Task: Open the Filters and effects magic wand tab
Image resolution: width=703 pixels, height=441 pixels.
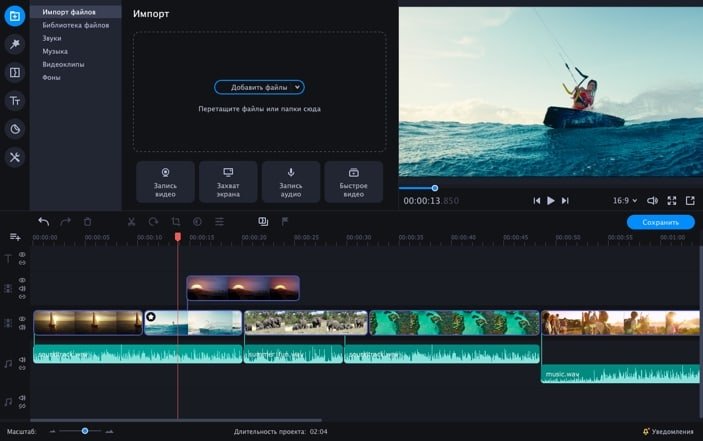Action: (15, 44)
